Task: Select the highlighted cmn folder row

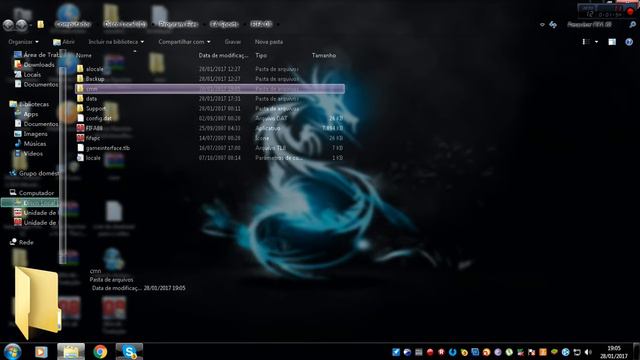Action: pyautogui.click(x=210, y=89)
